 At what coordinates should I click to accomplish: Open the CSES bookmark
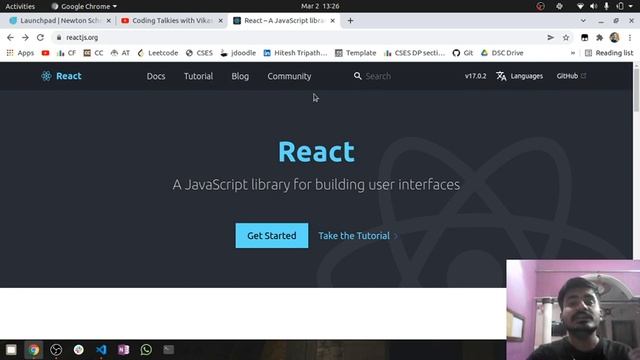pyautogui.click(x=199, y=53)
